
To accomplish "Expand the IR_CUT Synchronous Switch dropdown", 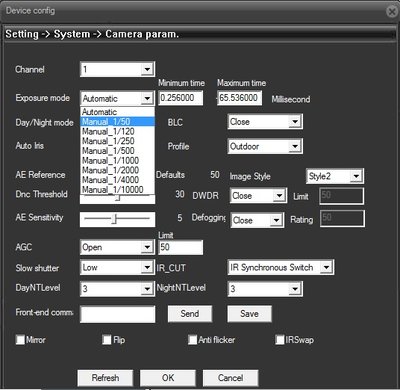I will point(281,267).
